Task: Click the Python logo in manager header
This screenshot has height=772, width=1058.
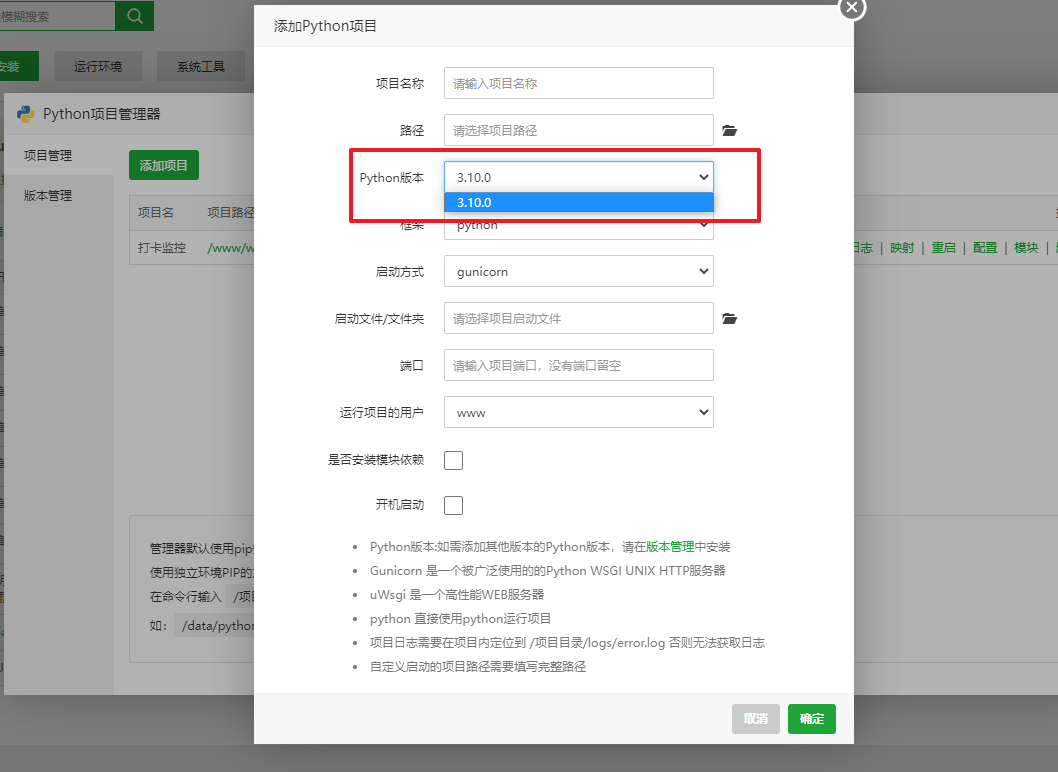Action: 26,114
